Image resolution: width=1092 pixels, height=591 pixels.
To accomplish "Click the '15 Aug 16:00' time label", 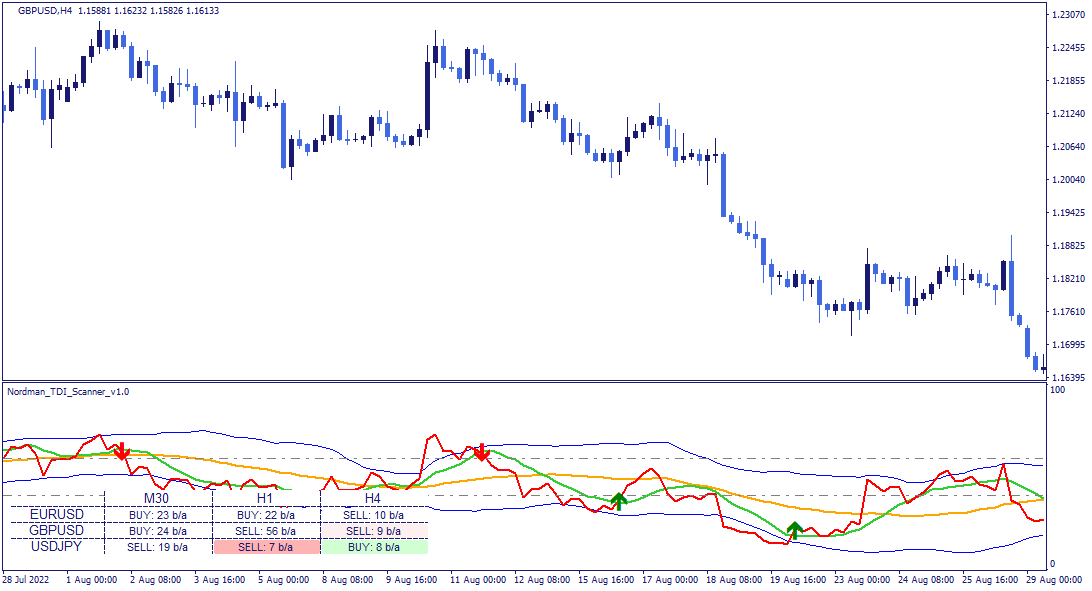I will [x=606, y=579].
